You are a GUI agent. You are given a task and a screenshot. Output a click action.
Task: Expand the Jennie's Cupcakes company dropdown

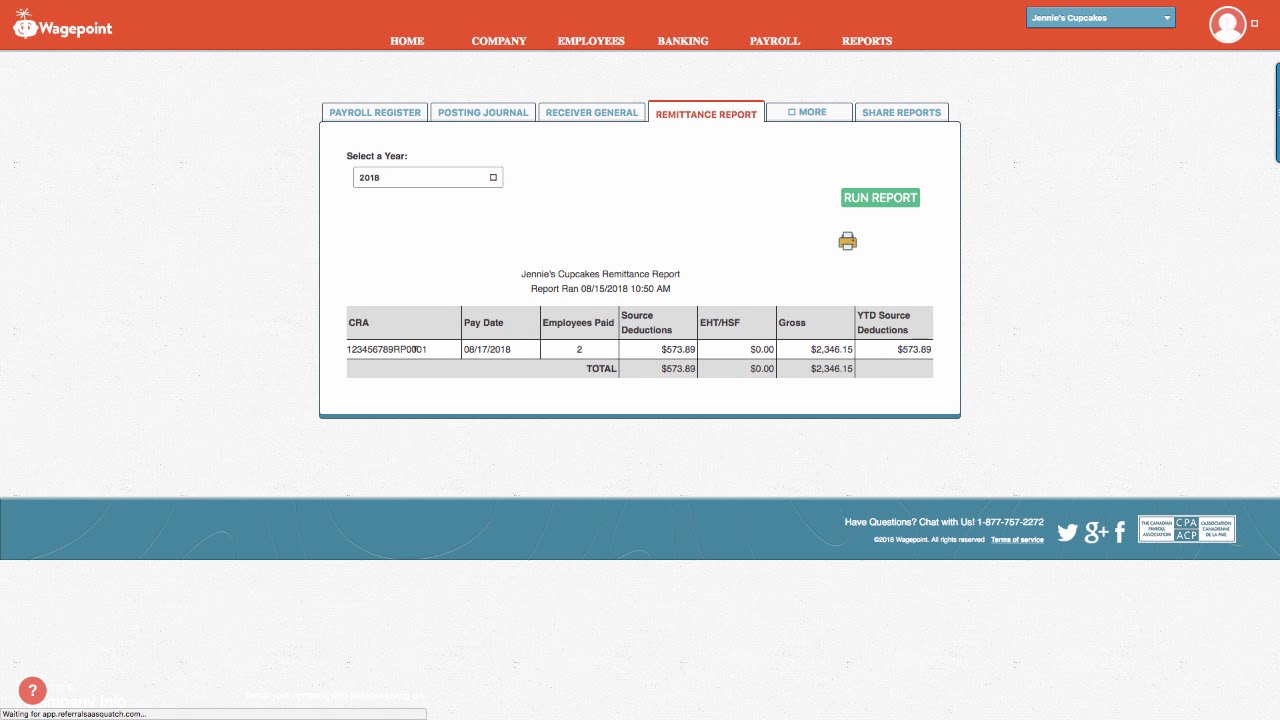tap(1100, 18)
